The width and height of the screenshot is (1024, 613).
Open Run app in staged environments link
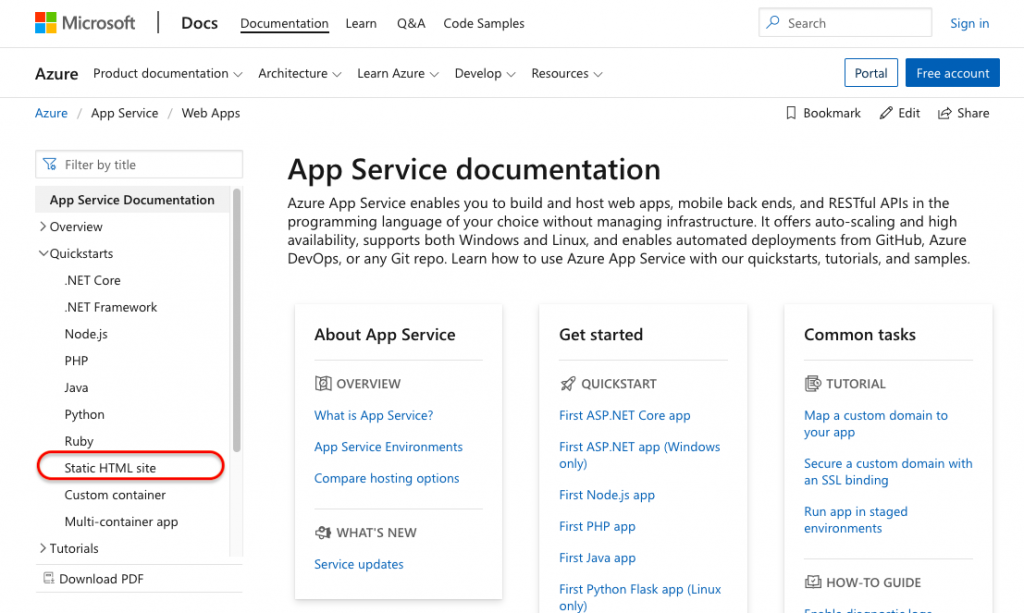click(856, 520)
